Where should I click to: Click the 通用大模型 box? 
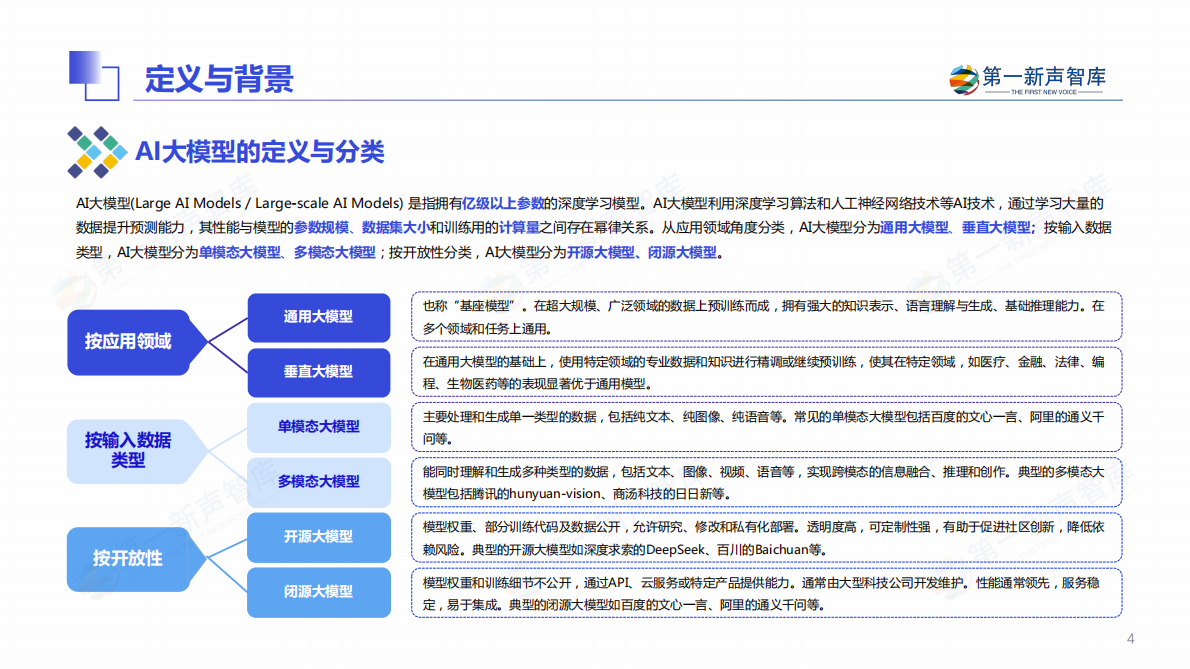click(x=318, y=317)
